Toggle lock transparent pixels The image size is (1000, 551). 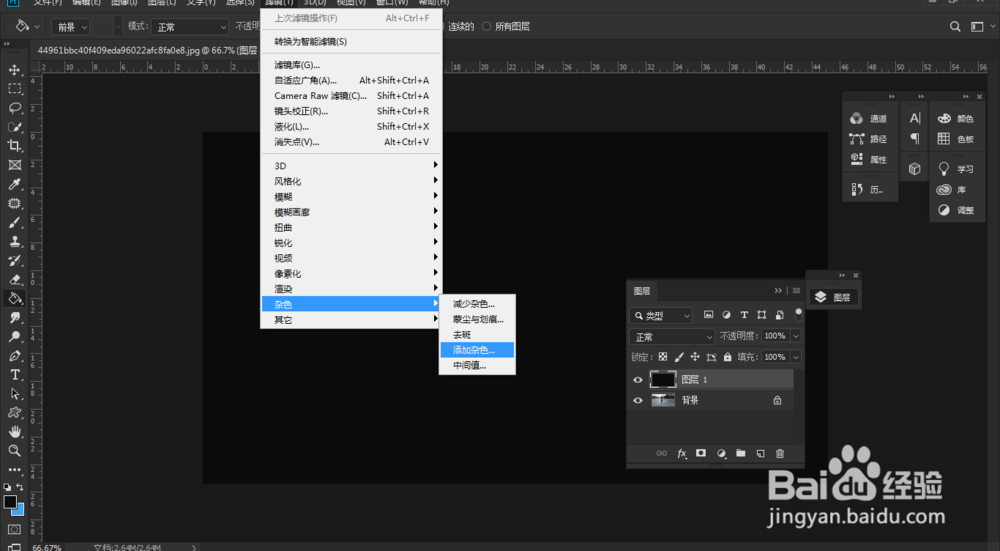663,357
